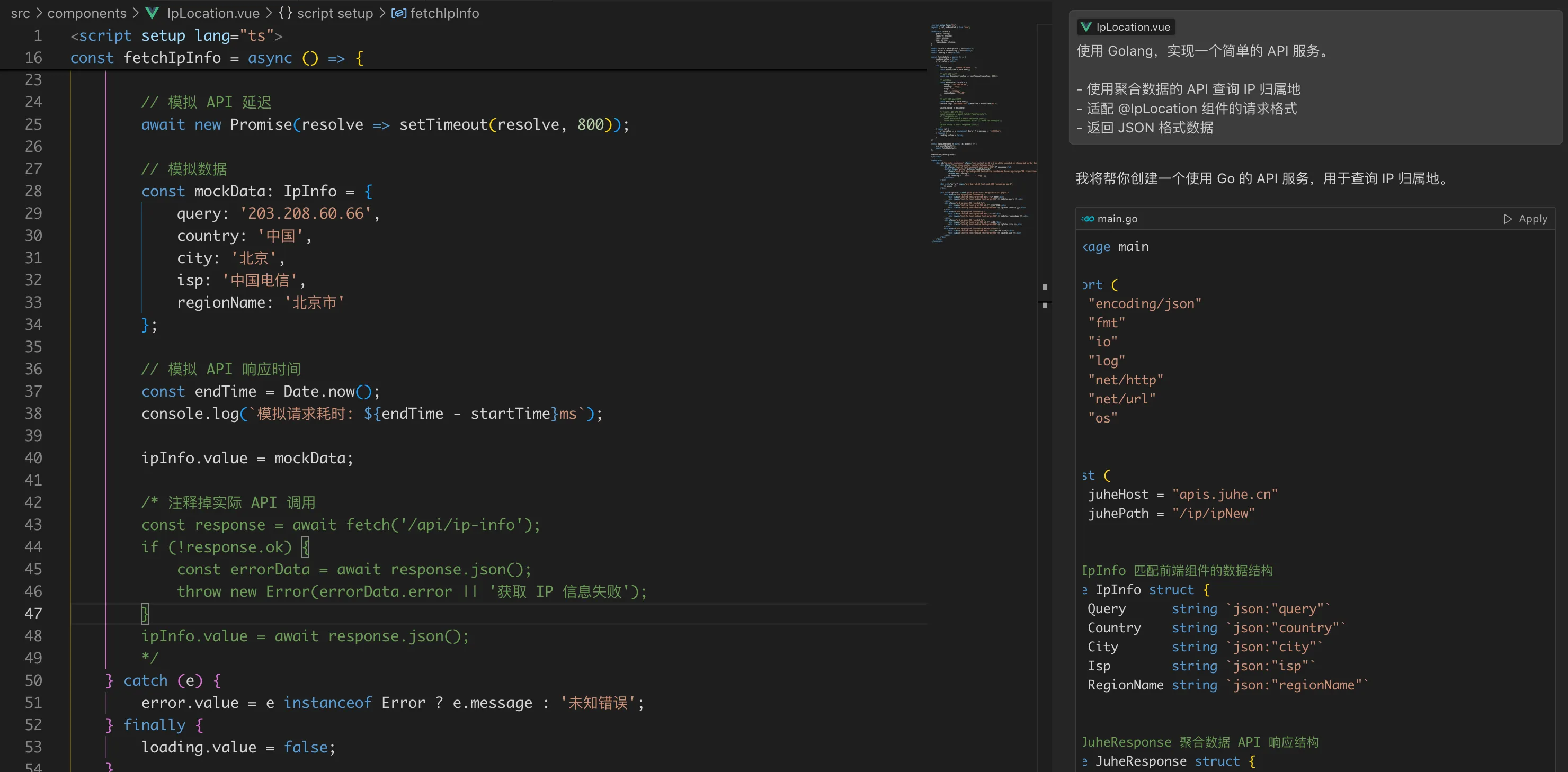
Task: Open the components breadcrumb segment
Action: [86, 13]
